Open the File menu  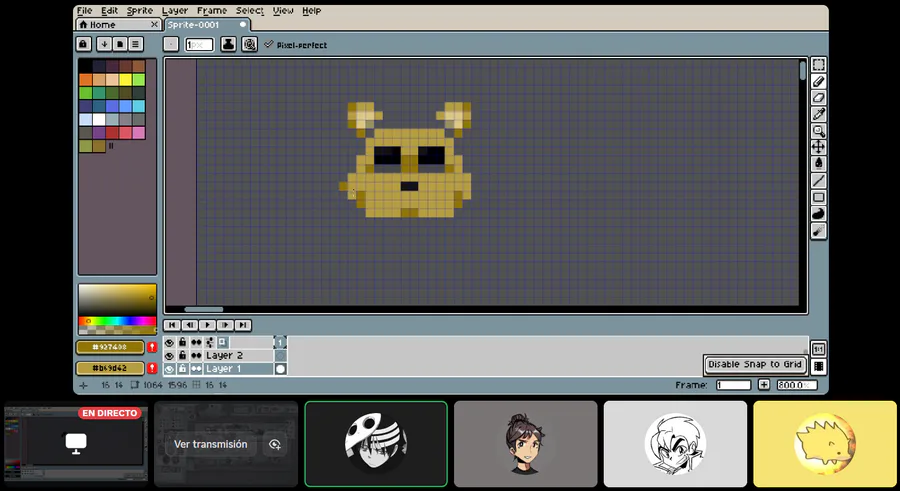click(x=84, y=10)
